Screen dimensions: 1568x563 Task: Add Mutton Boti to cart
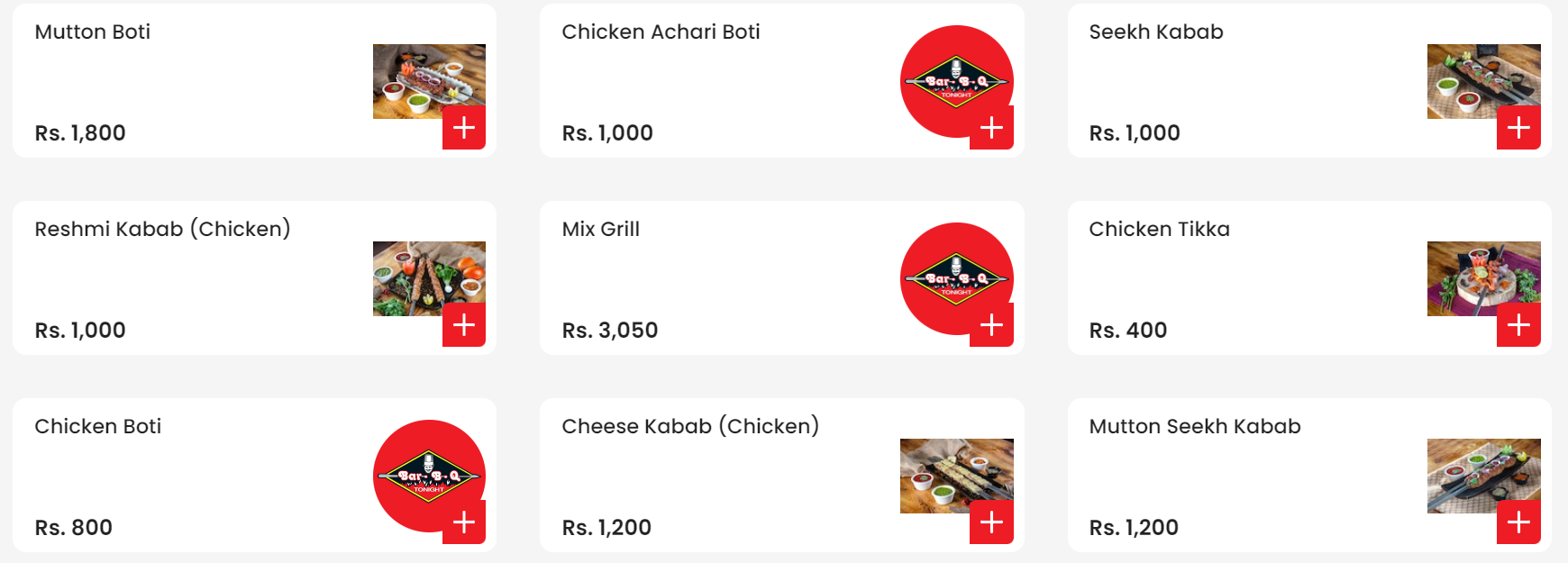point(464,128)
